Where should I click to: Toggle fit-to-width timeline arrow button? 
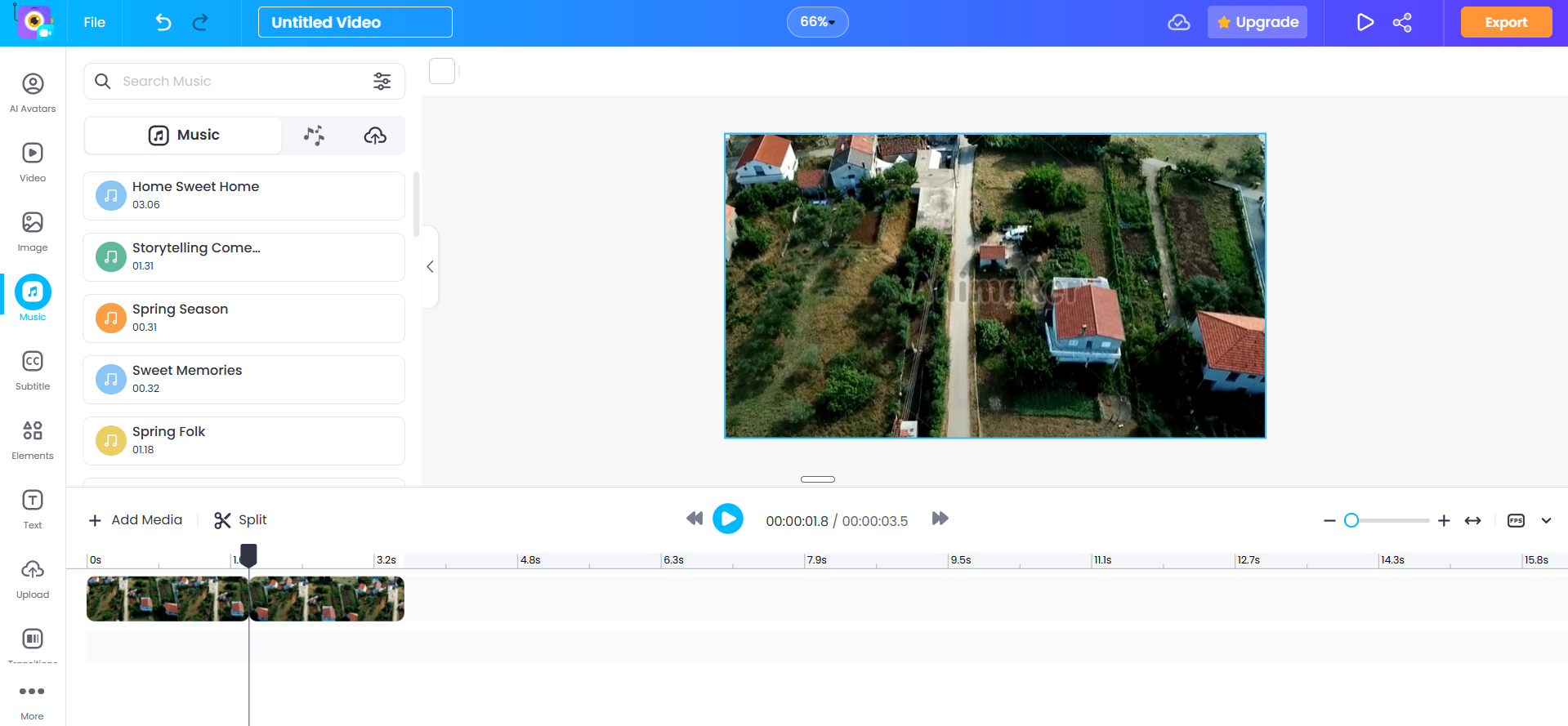[x=1472, y=520]
